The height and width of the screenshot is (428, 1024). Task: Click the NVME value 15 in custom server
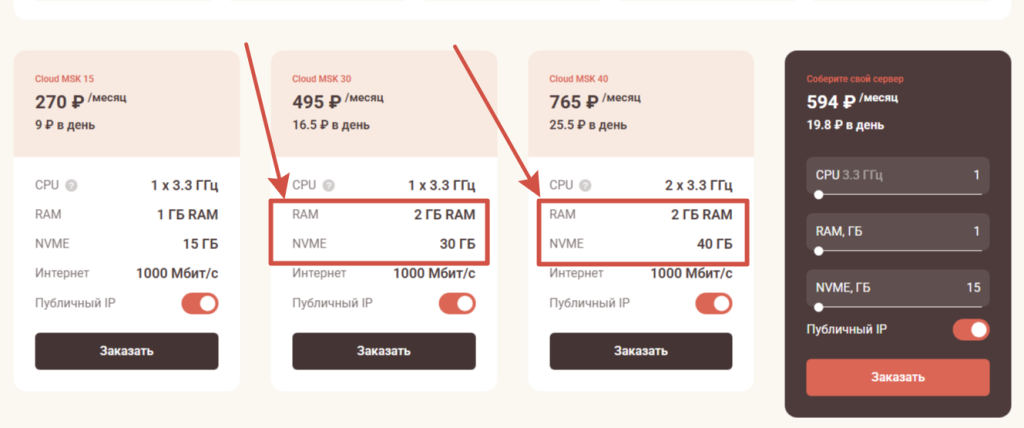[x=973, y=288]
